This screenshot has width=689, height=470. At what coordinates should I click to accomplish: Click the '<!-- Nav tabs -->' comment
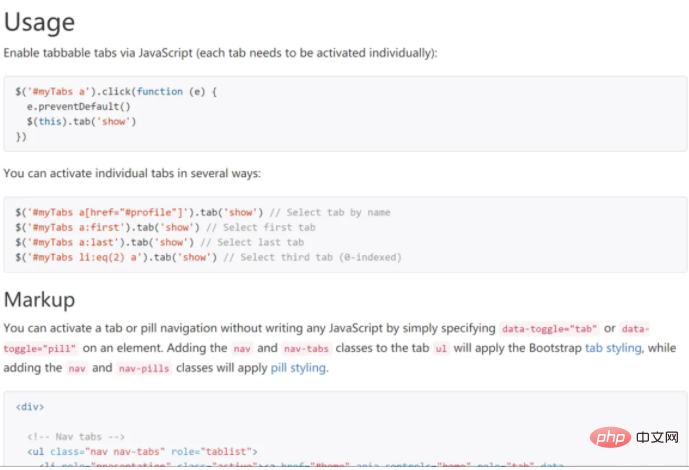click(x=76, y=437)
